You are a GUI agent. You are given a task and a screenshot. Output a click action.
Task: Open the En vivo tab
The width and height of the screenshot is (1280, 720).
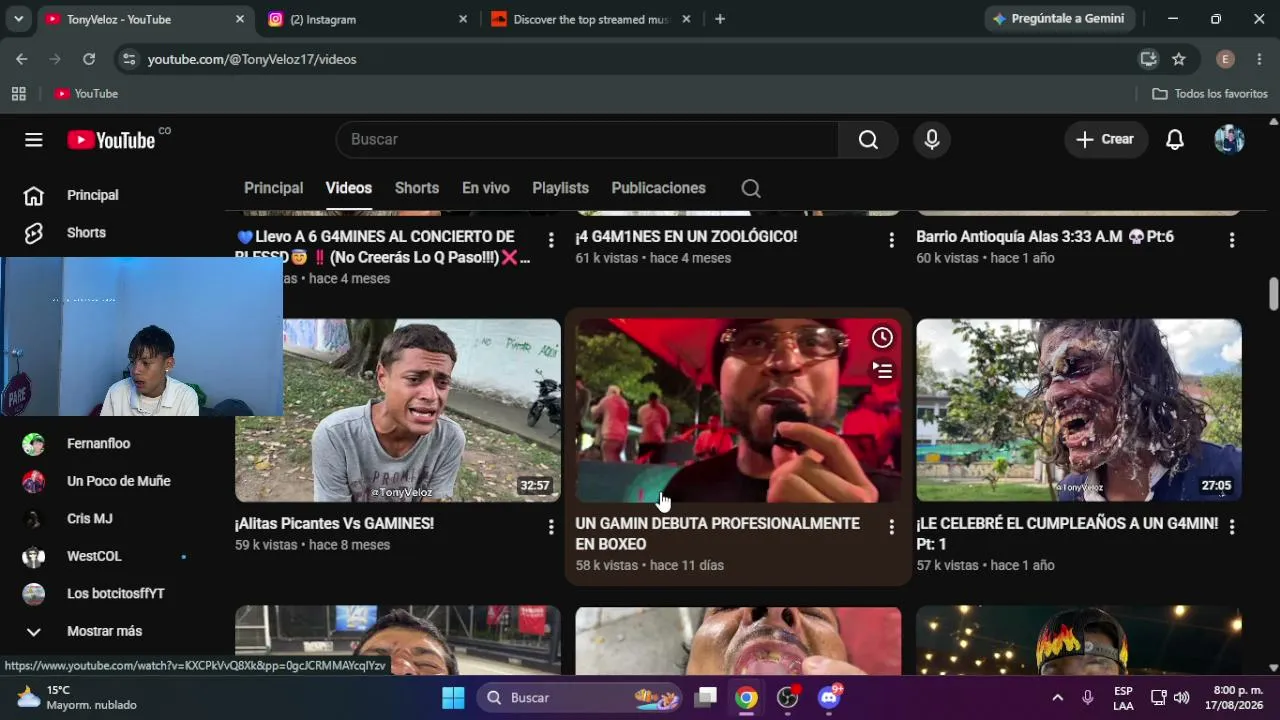click(x=486, y=188)
